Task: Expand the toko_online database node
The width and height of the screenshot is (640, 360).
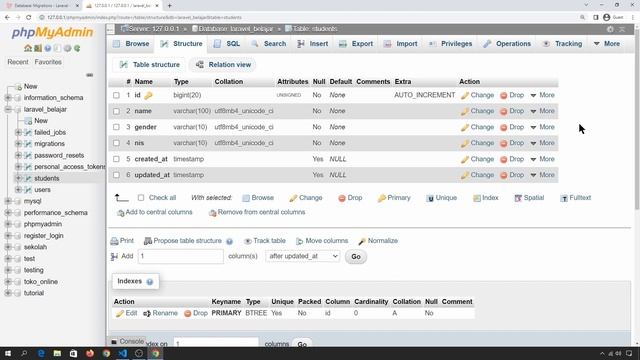Action: (x=8, y=282)
